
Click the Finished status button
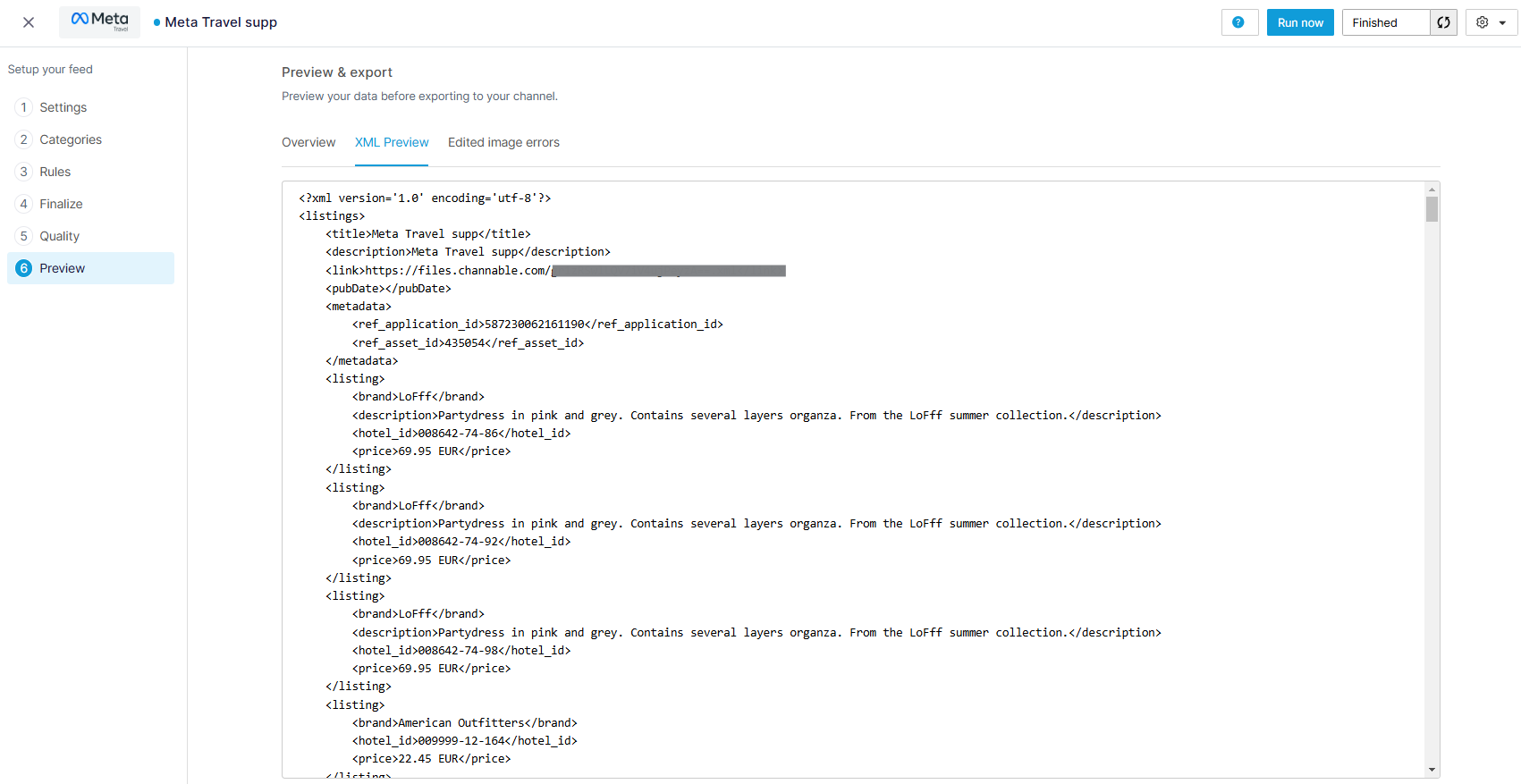[1386, 22]
